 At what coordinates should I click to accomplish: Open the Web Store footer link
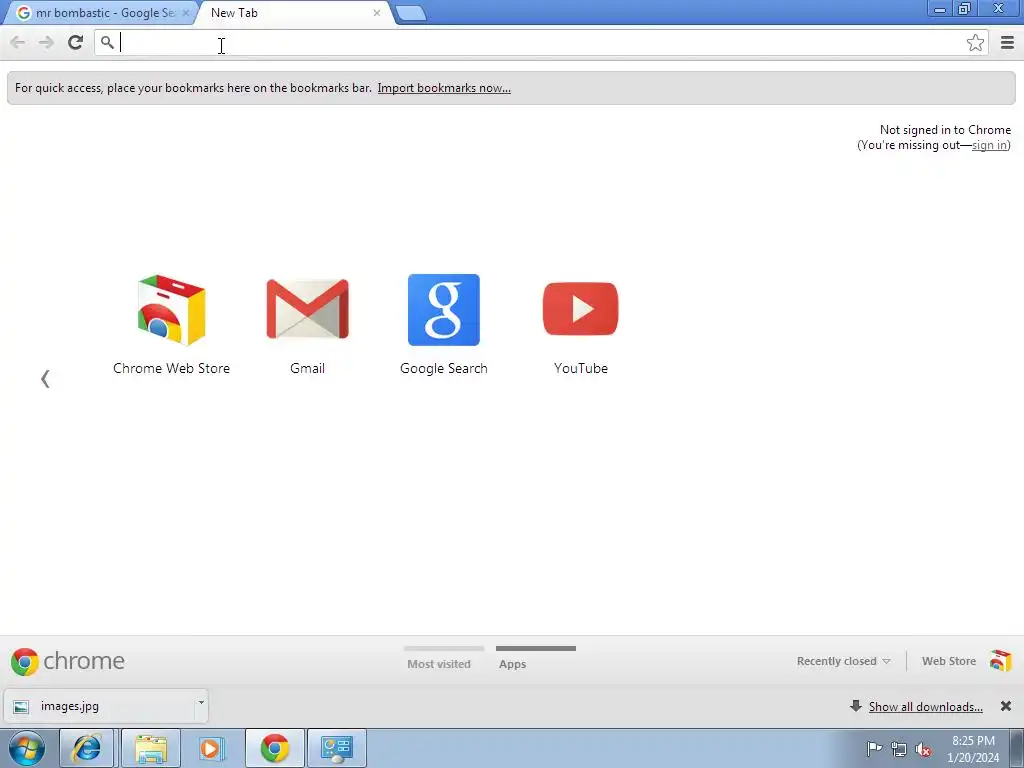tap(948, 662)
